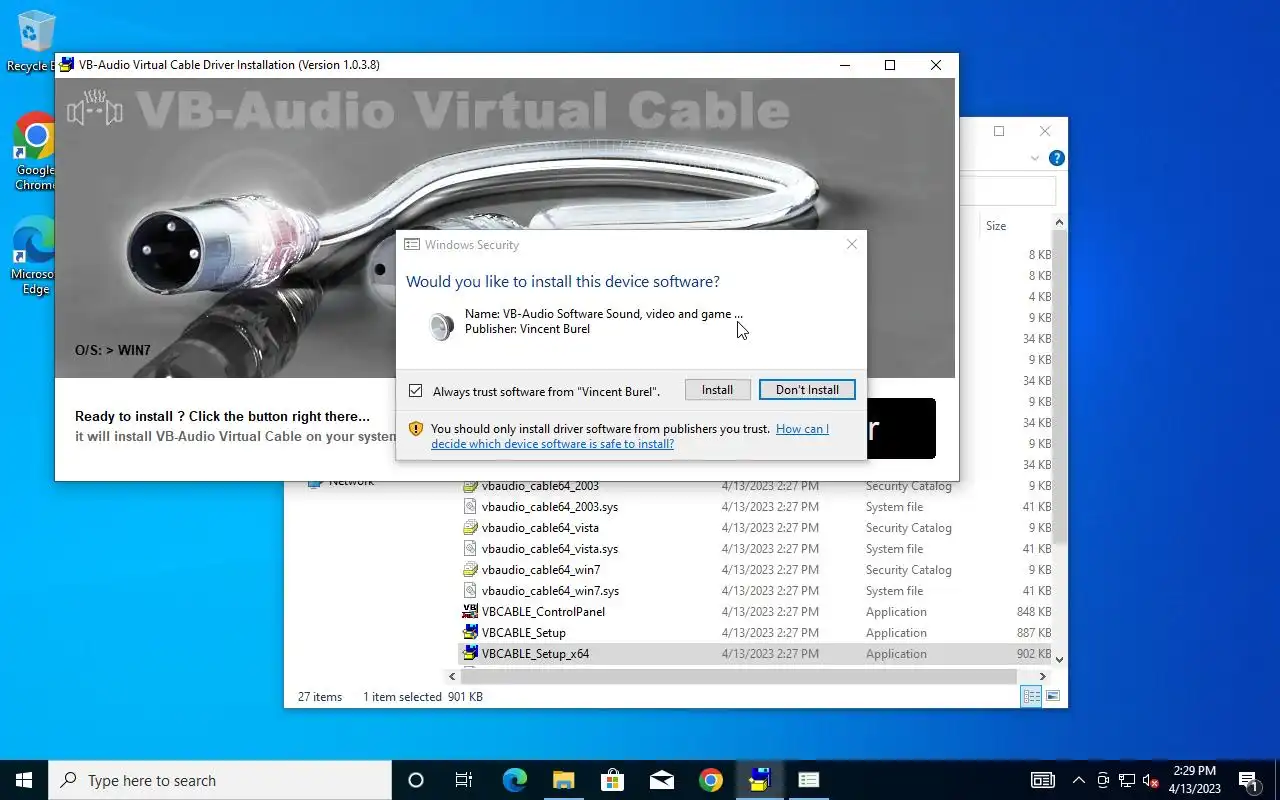Open the Recycle Bin desktop icon

coord(34,41)
